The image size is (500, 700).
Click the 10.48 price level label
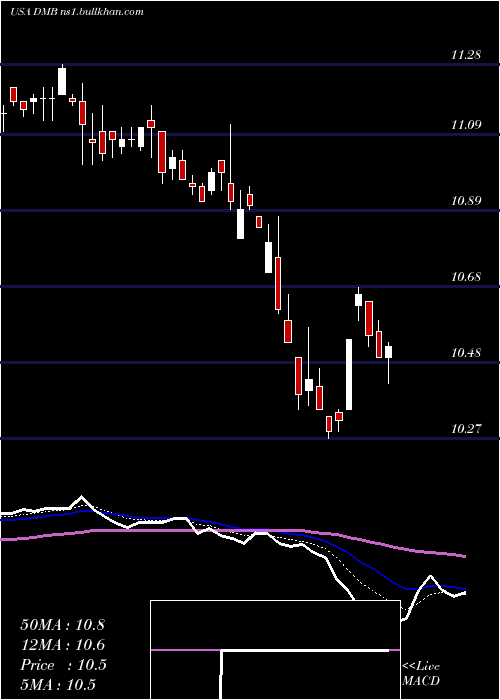(466, 354)
